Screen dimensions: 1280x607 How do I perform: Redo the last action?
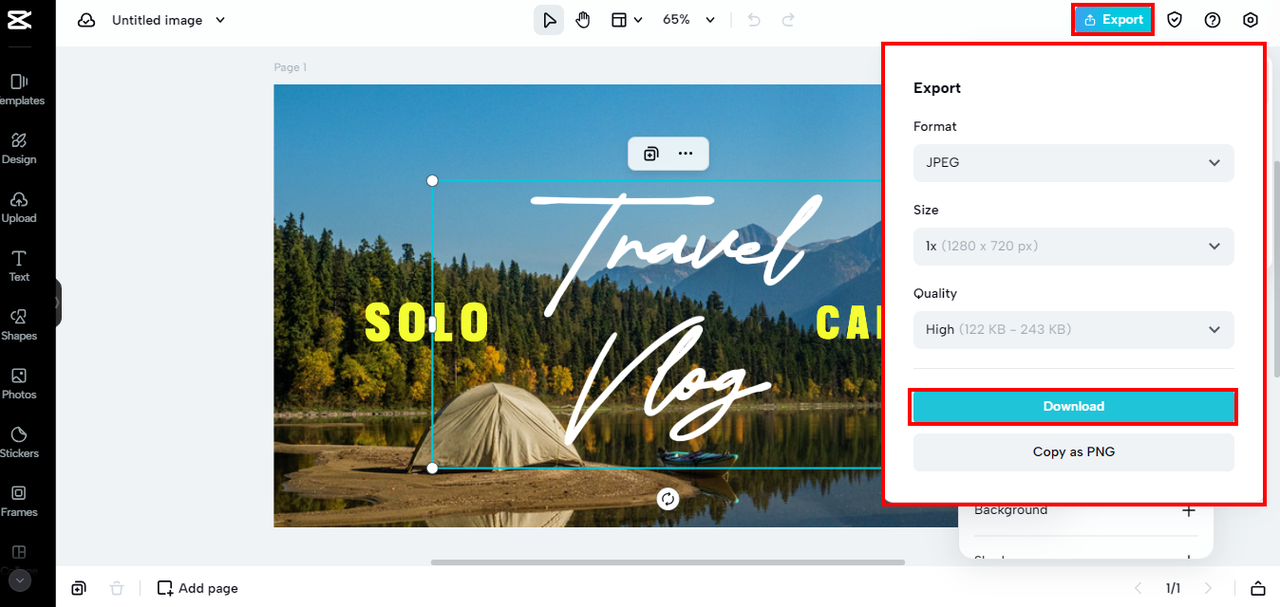(788, 20)
